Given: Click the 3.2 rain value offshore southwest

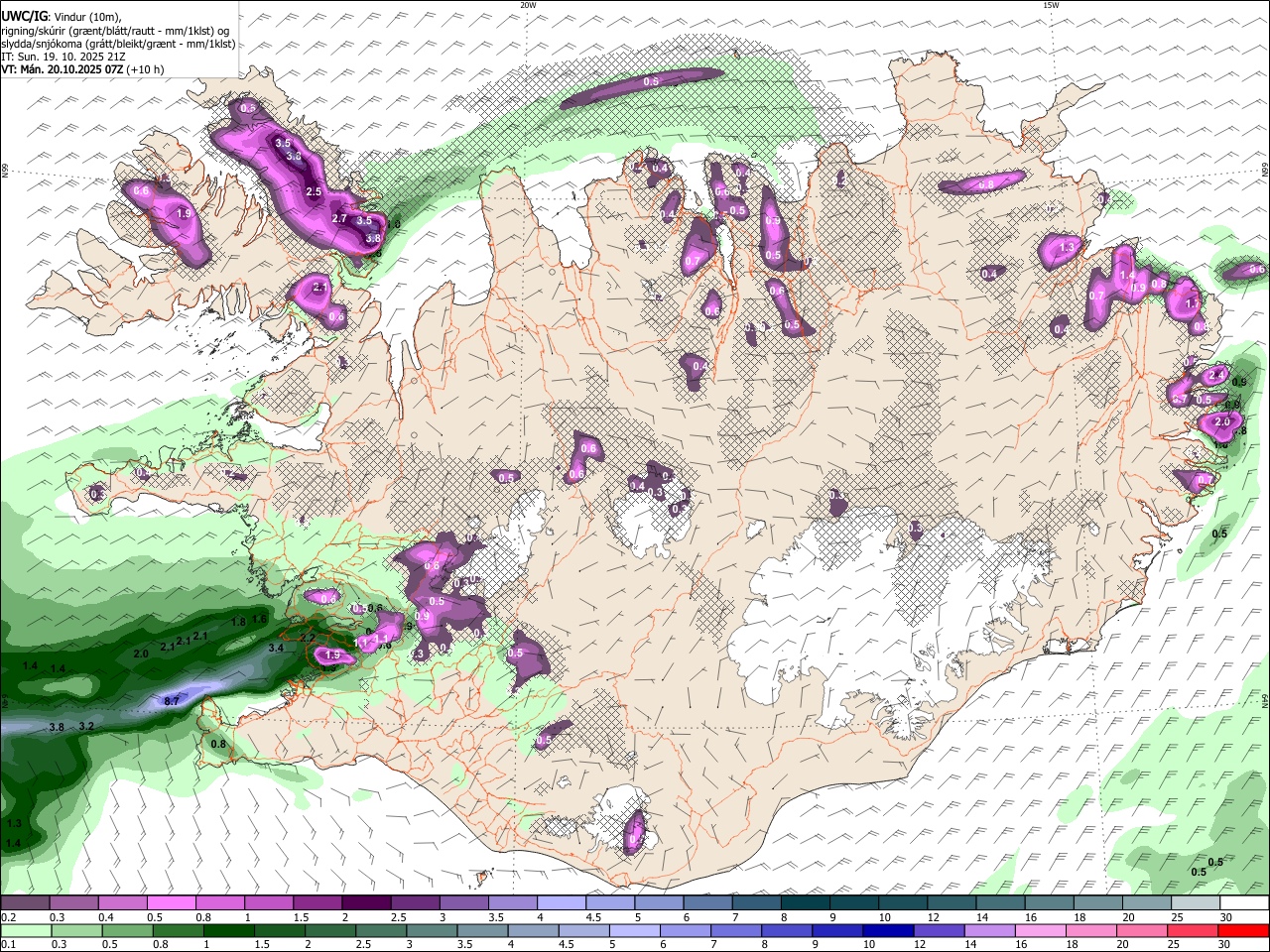Looking at the screenshot, I should pos(86,727).
